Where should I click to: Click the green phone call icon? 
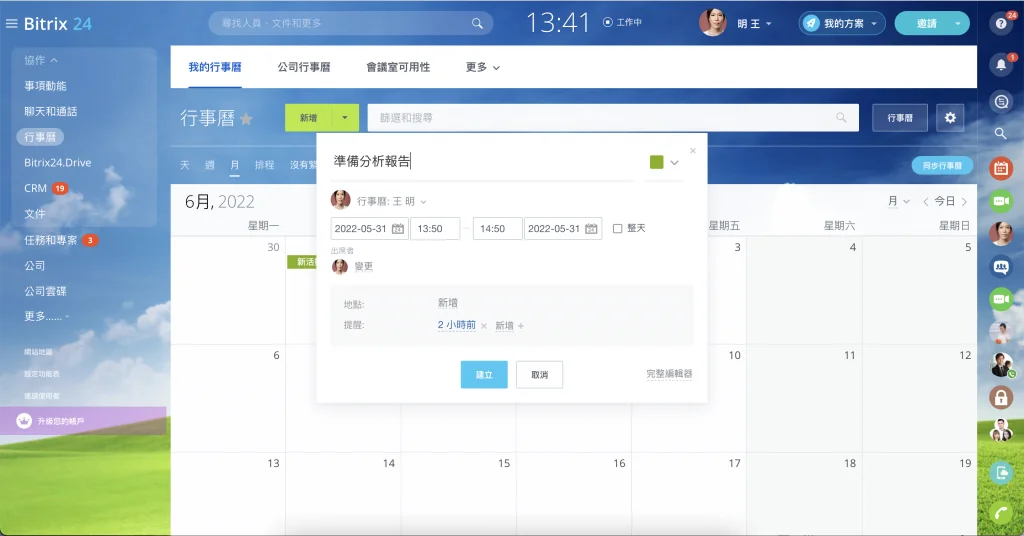[x=1000, y=512]
